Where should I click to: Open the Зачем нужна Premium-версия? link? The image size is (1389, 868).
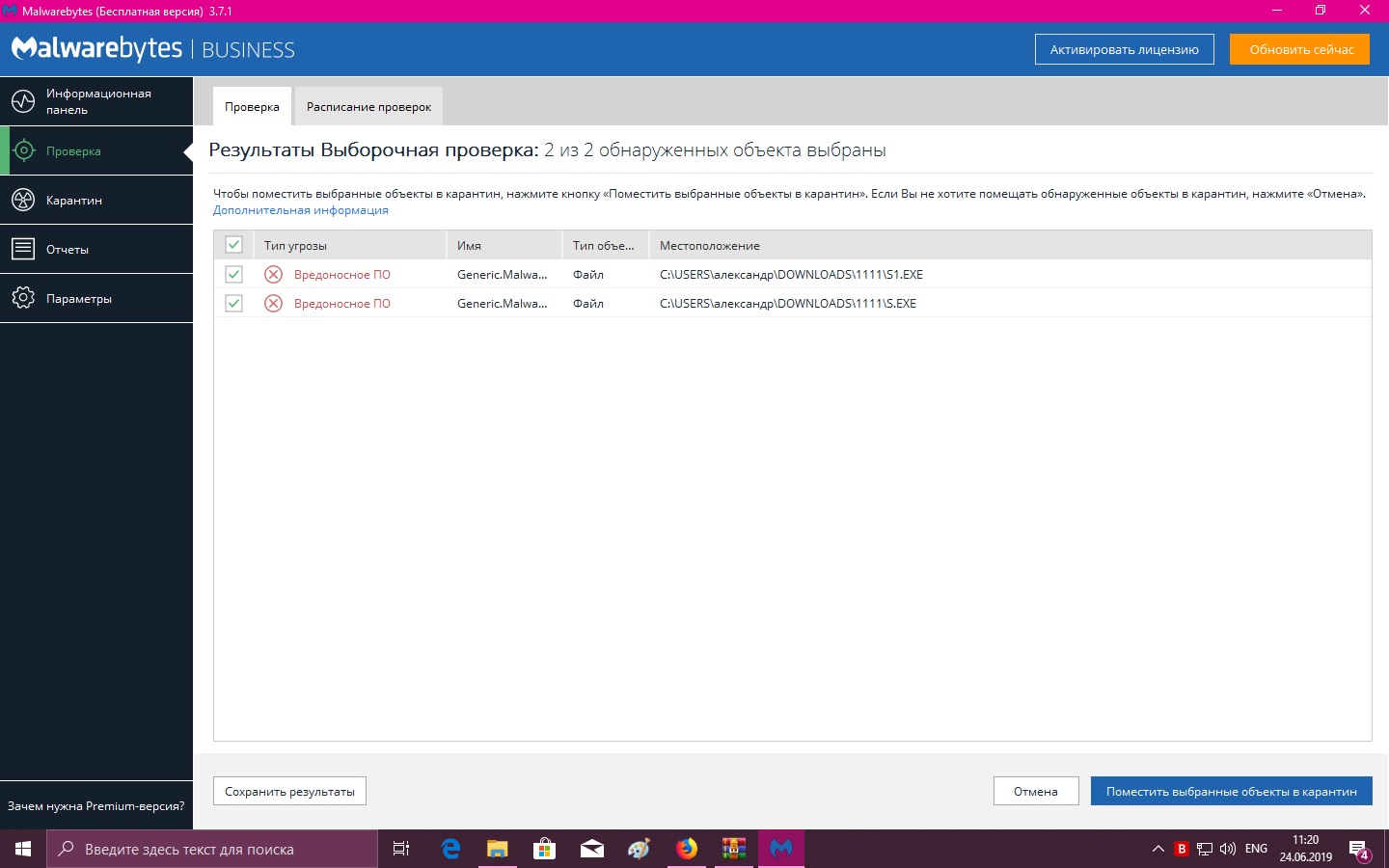pos(95,805)
